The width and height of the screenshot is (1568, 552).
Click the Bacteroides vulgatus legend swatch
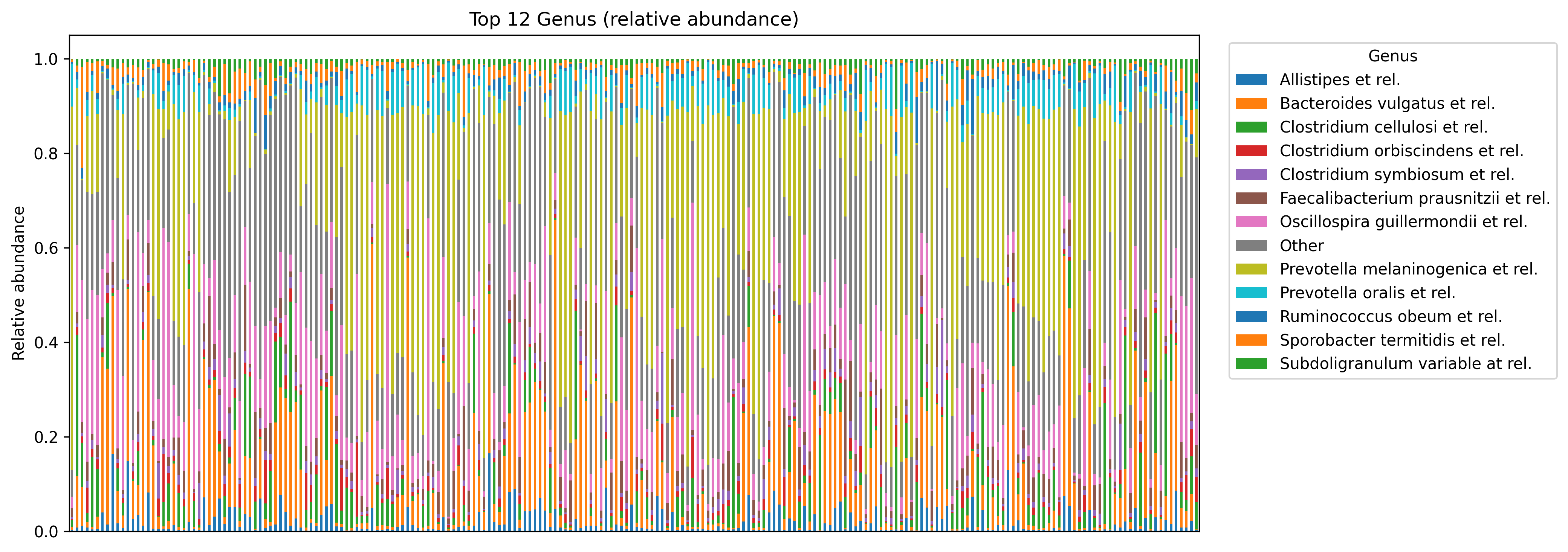click(x=1251, y=104)
